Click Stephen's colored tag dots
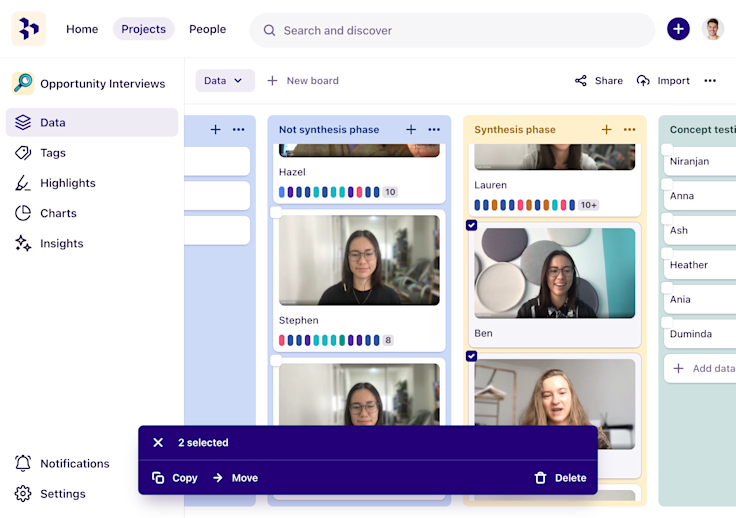 [x=329, y=340]
